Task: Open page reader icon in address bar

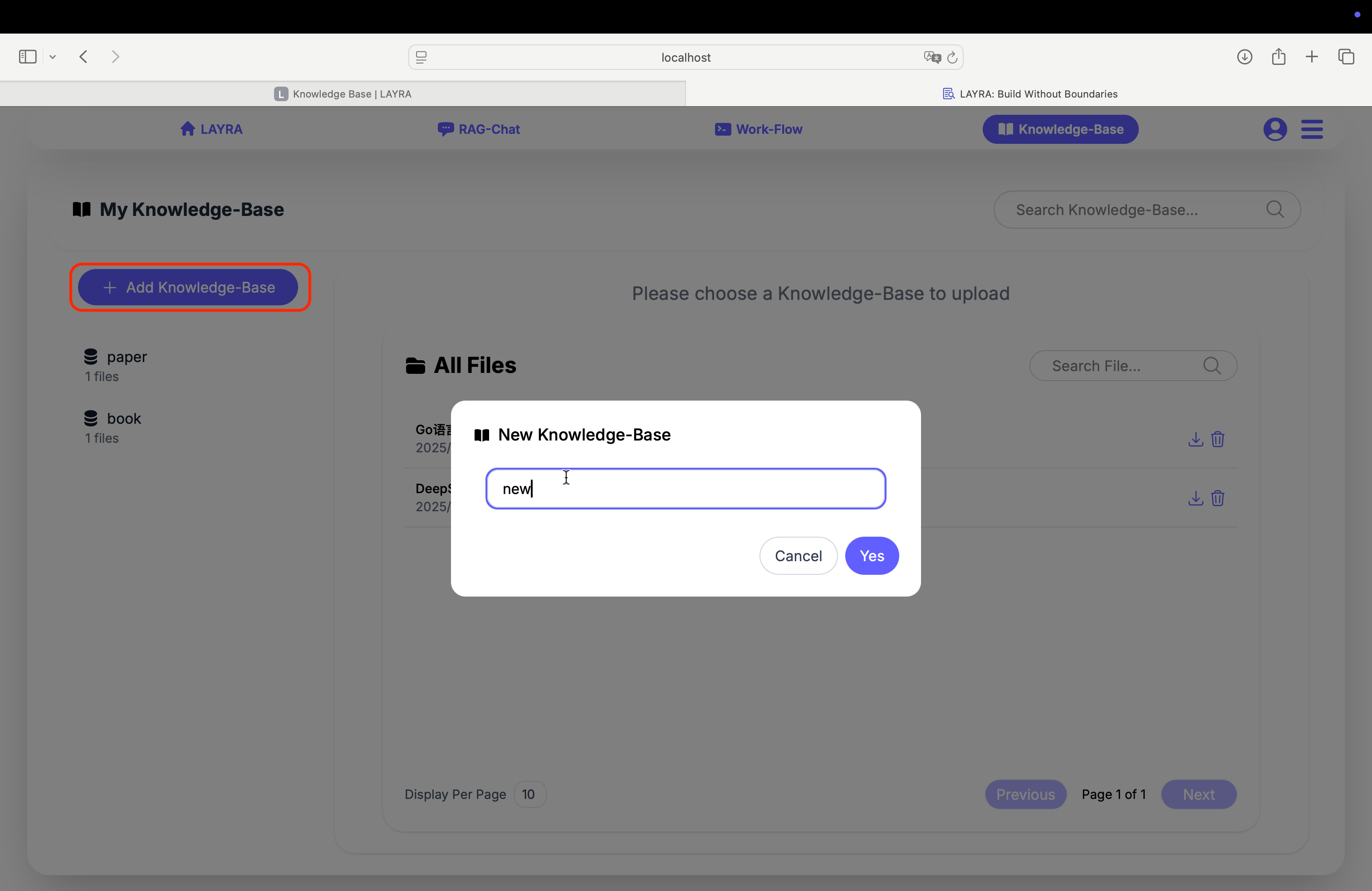Action: pos(421,57)
